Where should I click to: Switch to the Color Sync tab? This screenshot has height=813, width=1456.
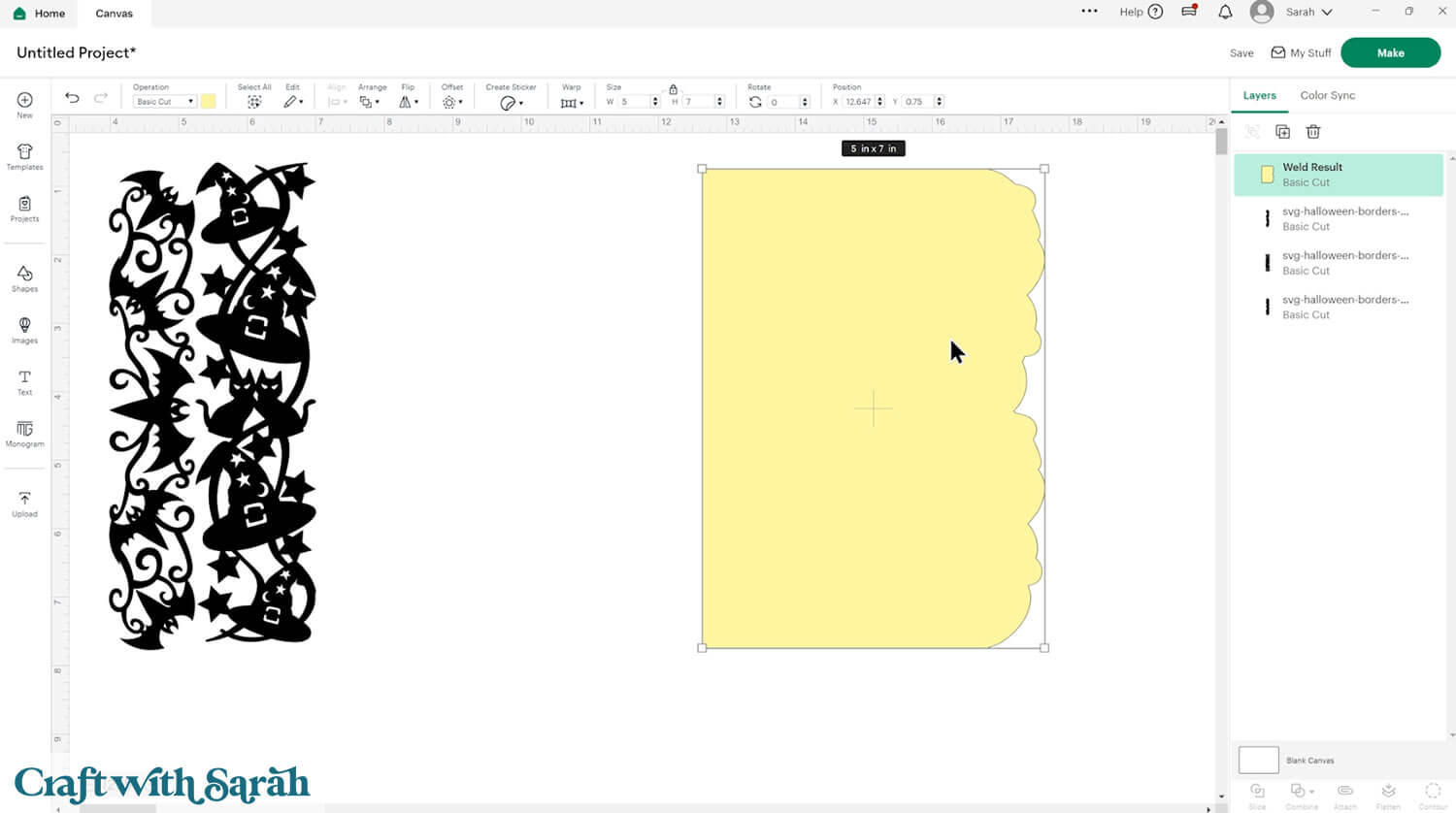pos(1327,95)
